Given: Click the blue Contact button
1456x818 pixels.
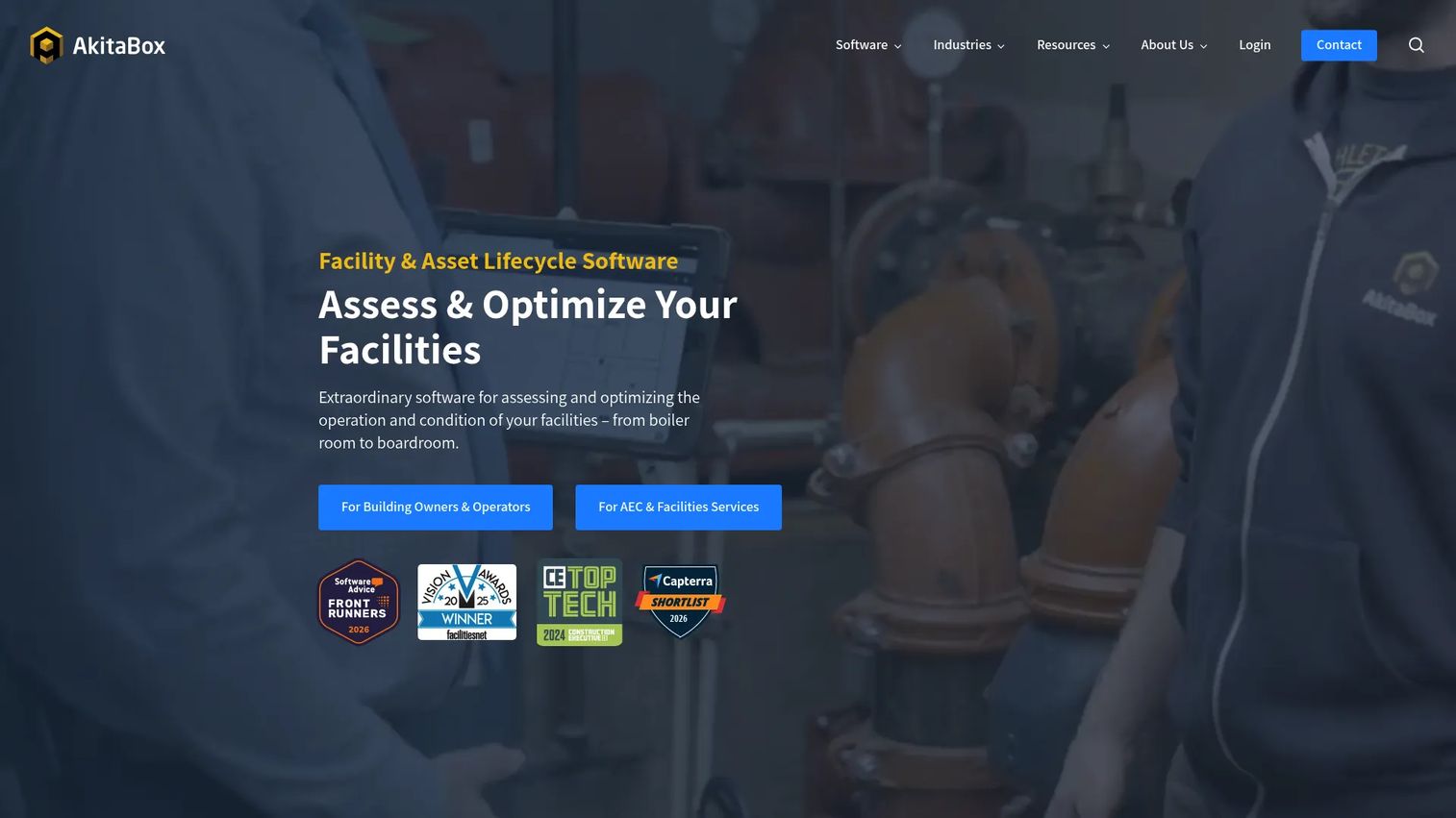Looking at the screenshot, I should coord(1339,45).
